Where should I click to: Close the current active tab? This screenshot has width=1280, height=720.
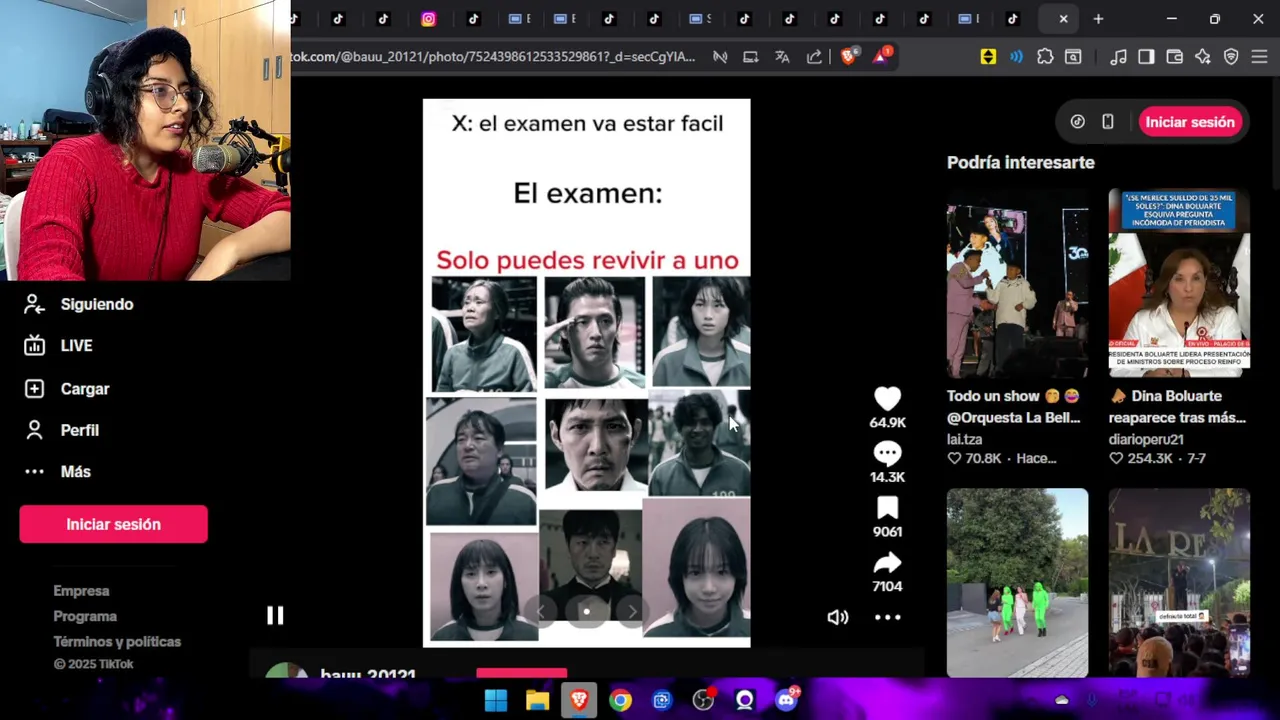(x=1063, y=19)
